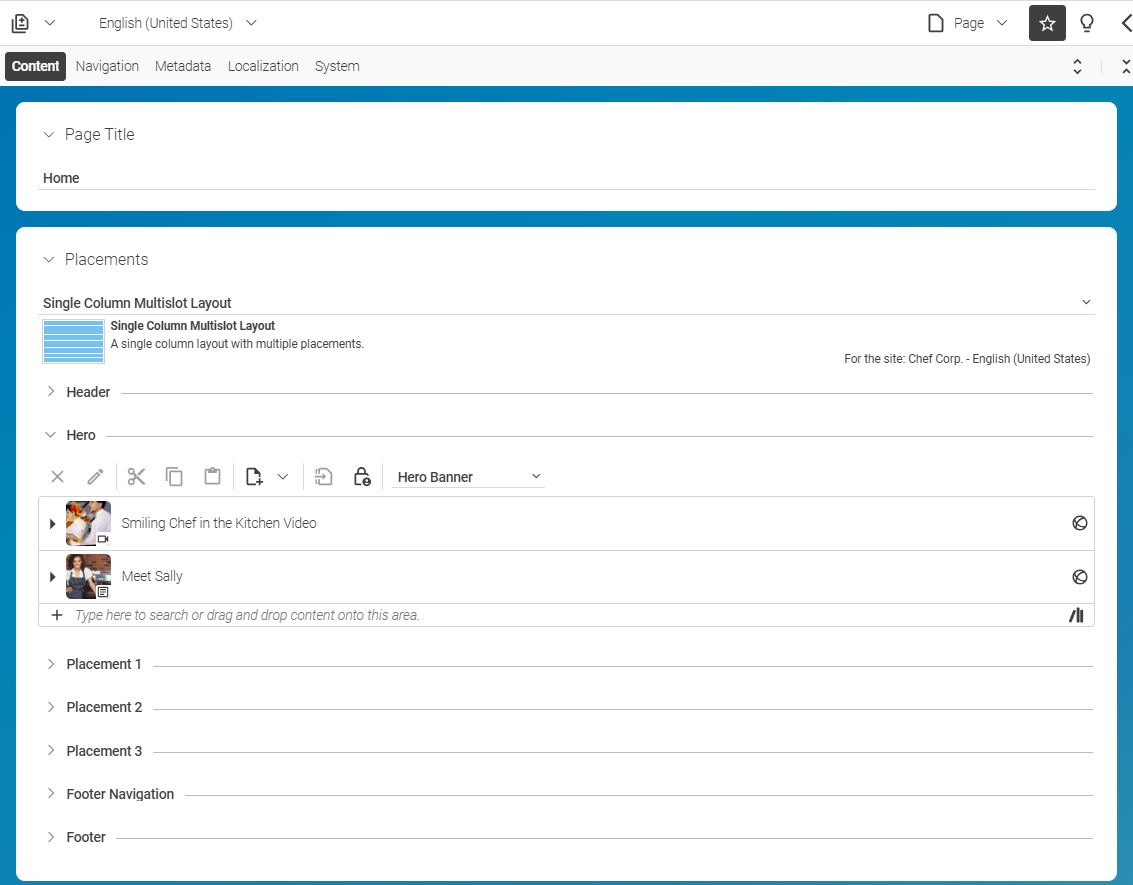Open the Localization tab
Viewport: 1133px width, 885px height.
(x=263, y=66)
